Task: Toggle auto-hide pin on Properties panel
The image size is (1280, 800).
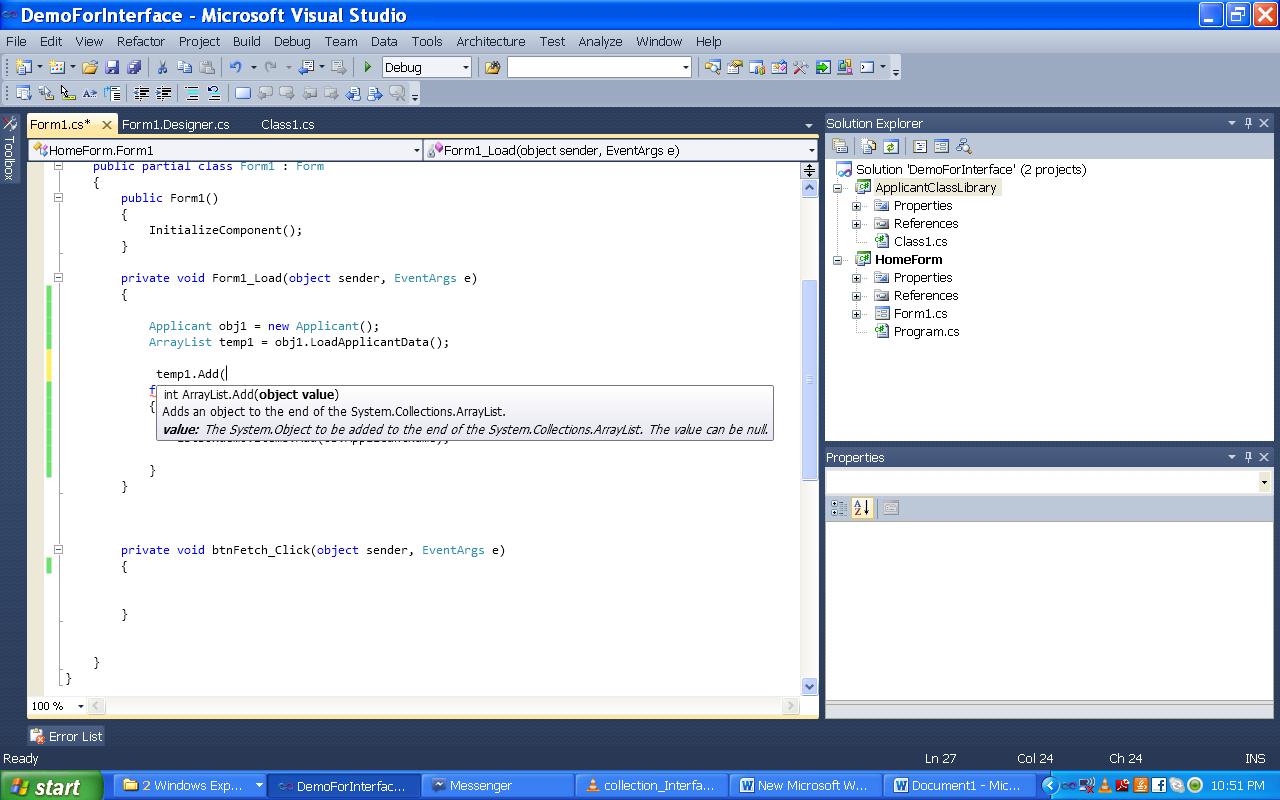Action: [1248, 457]
